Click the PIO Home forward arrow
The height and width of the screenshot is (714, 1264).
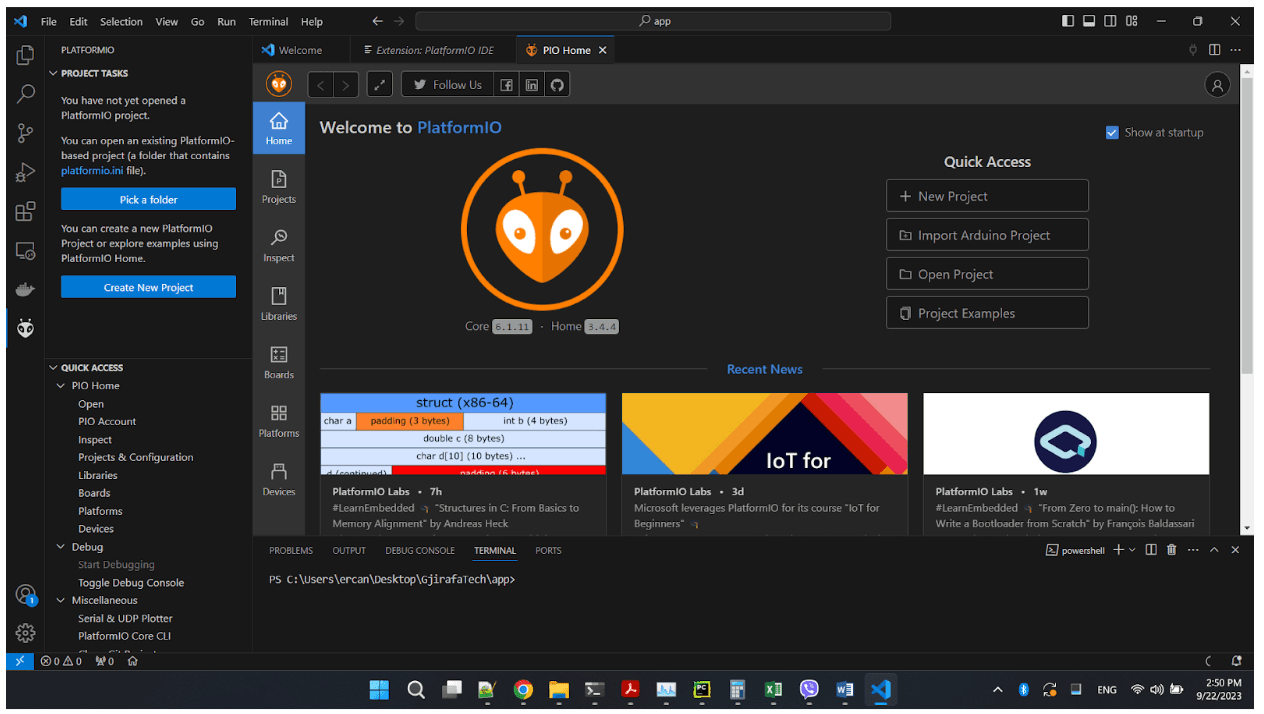coord(346,85)
